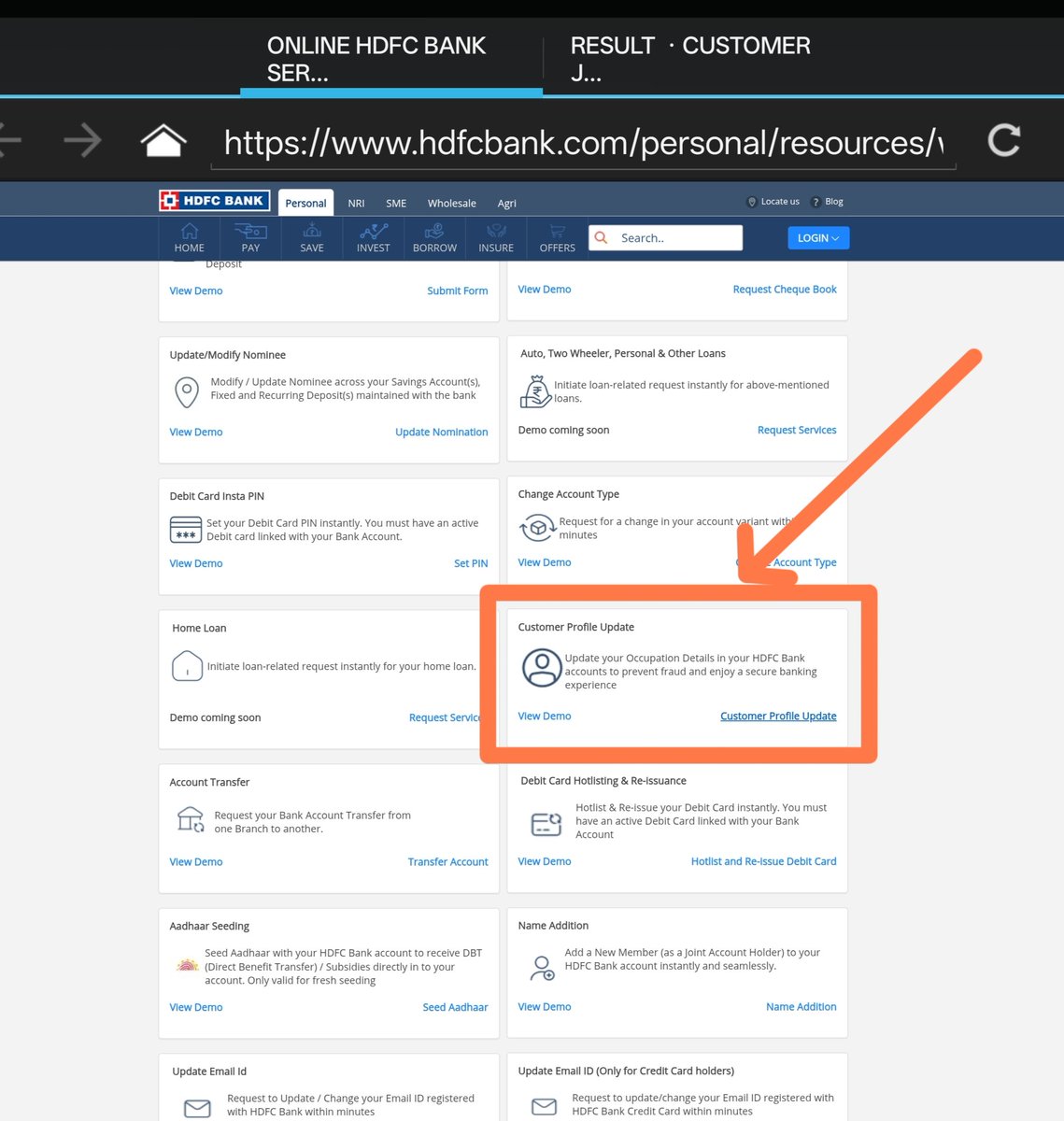The width and height of the screenshot is (1064, 1121).
Task: Click the Locate us text link
Action: coord(780,202)
